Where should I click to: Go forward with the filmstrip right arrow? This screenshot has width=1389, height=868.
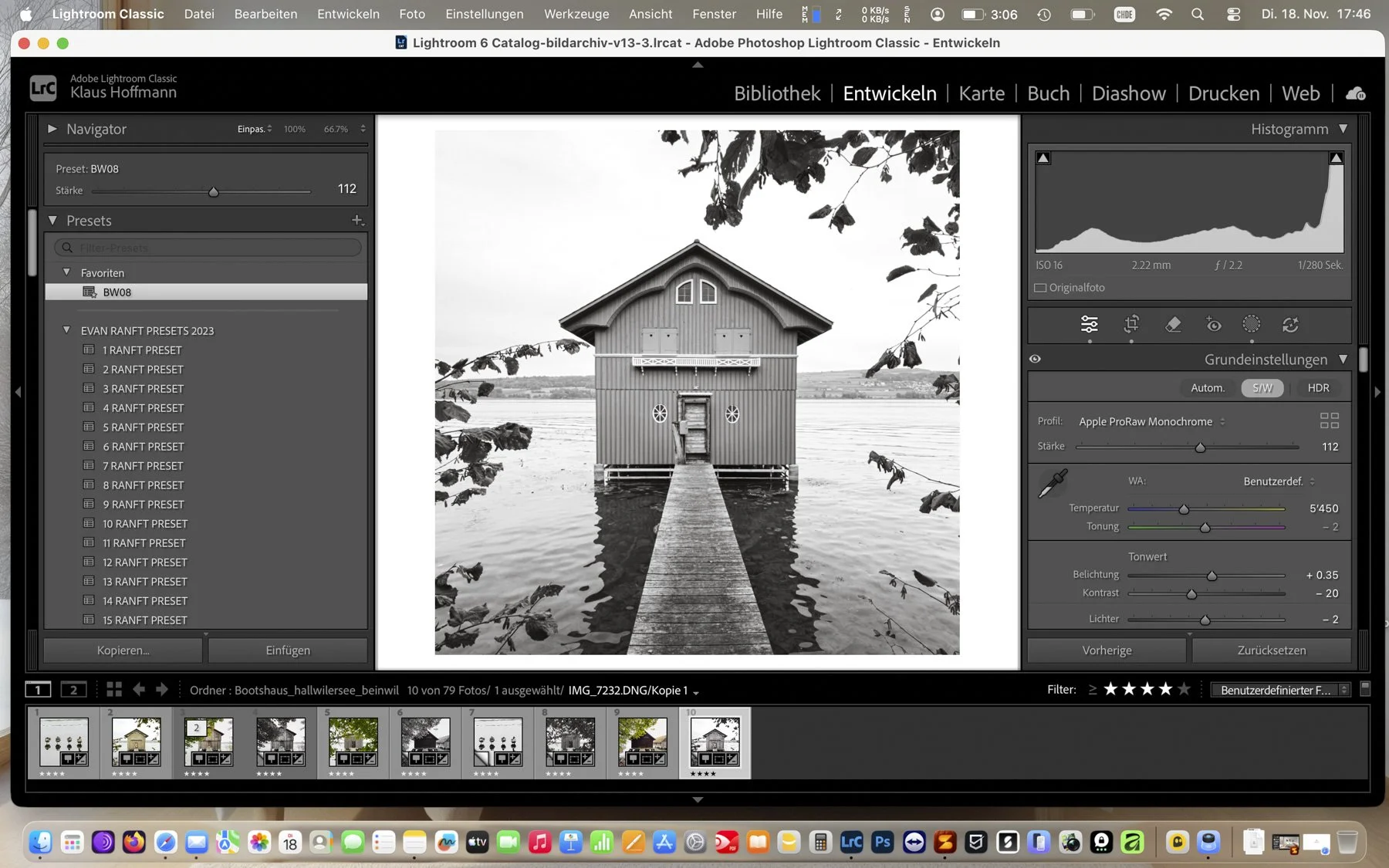(162, 689)
